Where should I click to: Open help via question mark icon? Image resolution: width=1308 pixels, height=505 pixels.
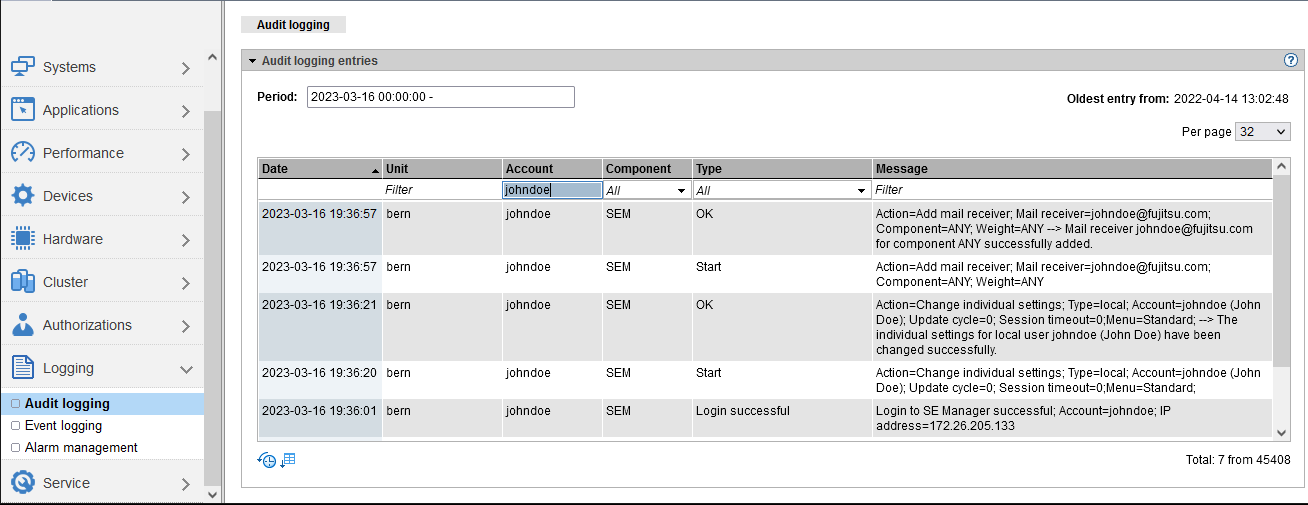pos(1290,60)
